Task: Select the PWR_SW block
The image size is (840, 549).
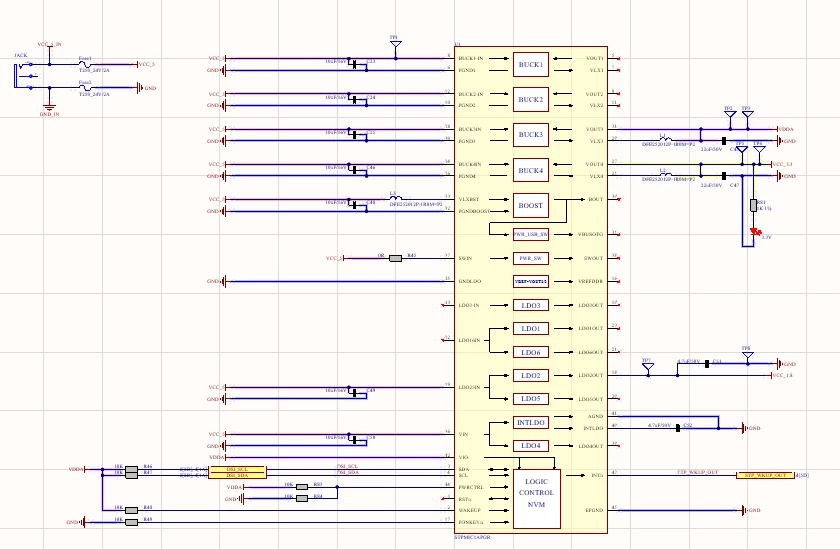Action: [530, 258]
